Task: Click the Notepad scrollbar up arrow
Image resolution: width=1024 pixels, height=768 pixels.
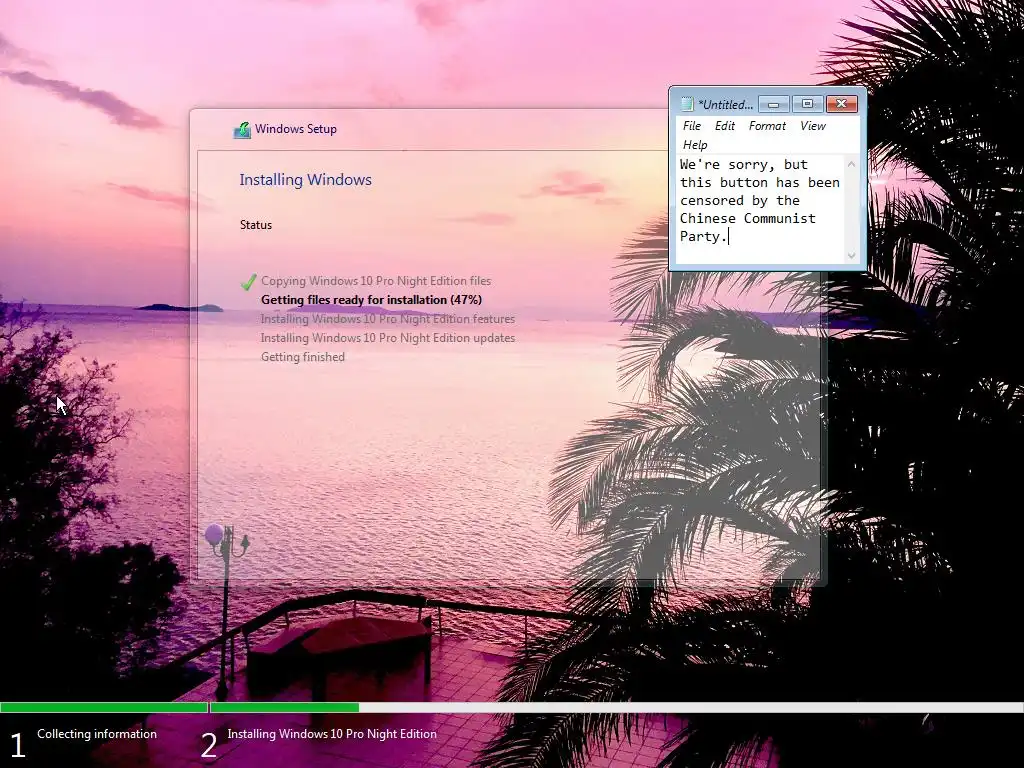Action: pyautogui.click(x=851, y=164)
